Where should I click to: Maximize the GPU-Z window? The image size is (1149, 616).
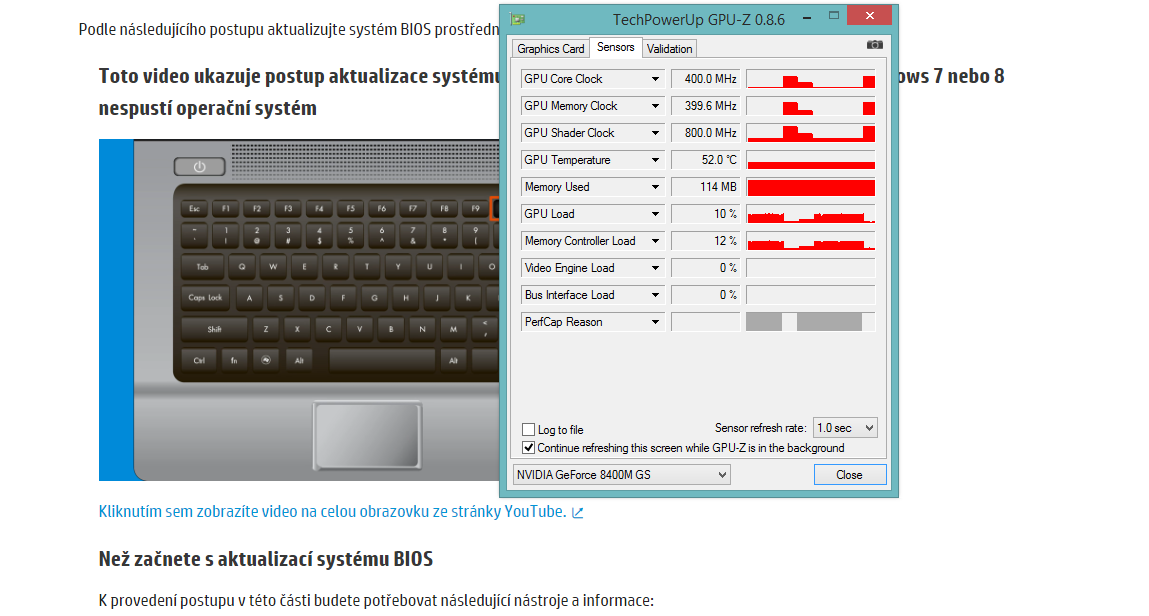click(x=834, y=16)
